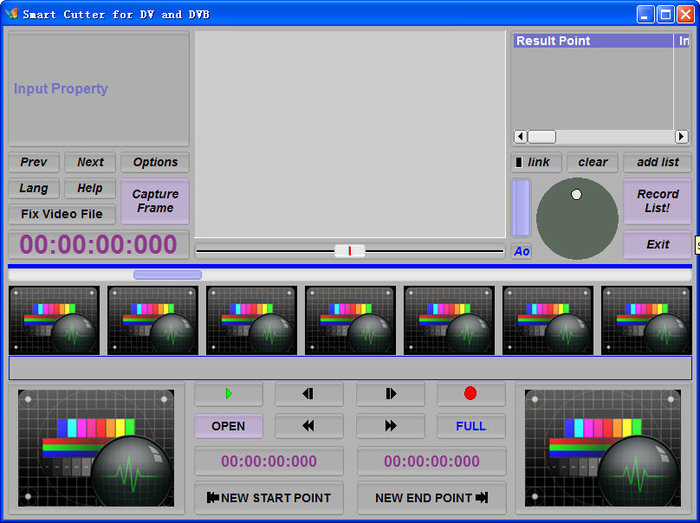Step forward one frame

[390, 394]
